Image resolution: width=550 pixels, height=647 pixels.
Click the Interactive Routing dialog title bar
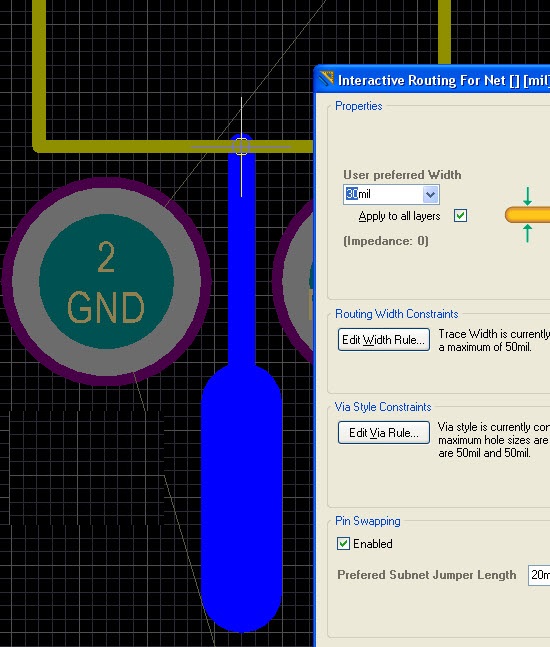(433, 80)
